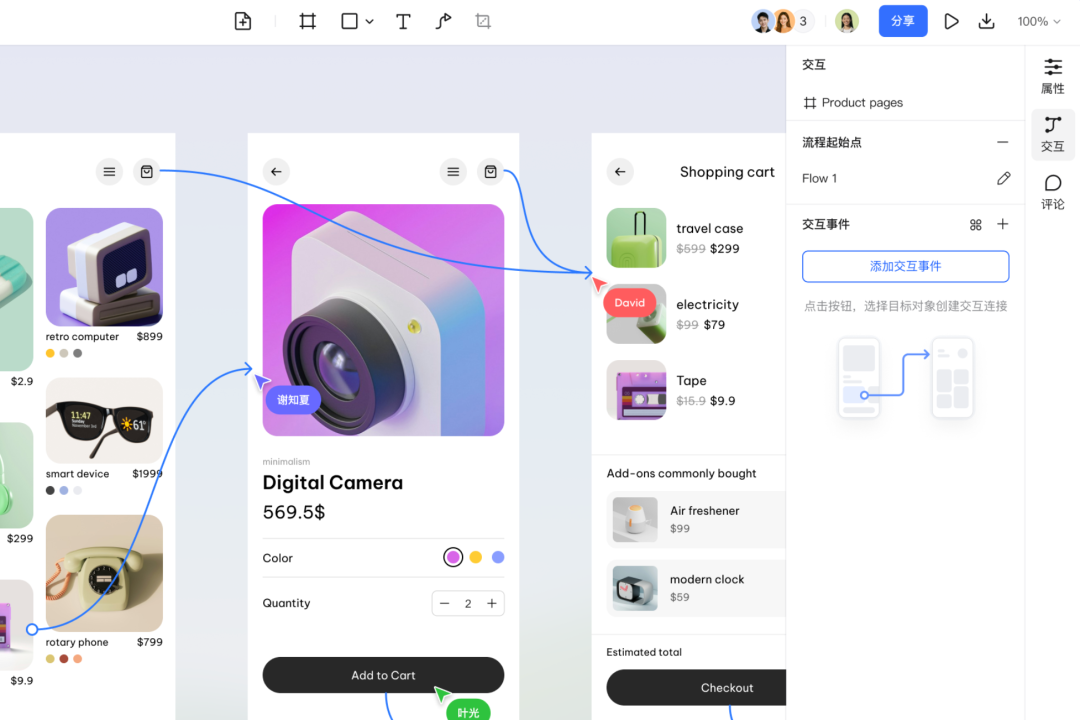This screenshot has width=1080, height=720.
Task: Start prototype preview with play icon
Action: [x=951, y=21]
